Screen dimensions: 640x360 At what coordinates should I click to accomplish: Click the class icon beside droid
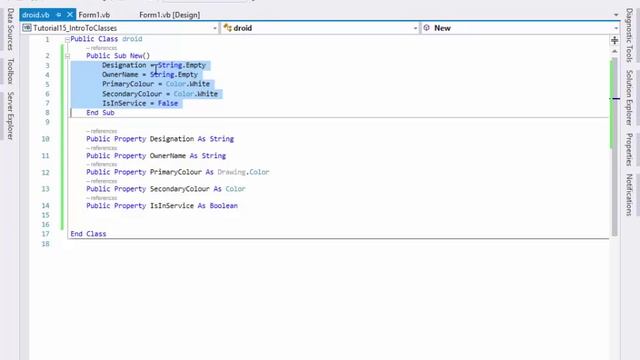(227, 28)
